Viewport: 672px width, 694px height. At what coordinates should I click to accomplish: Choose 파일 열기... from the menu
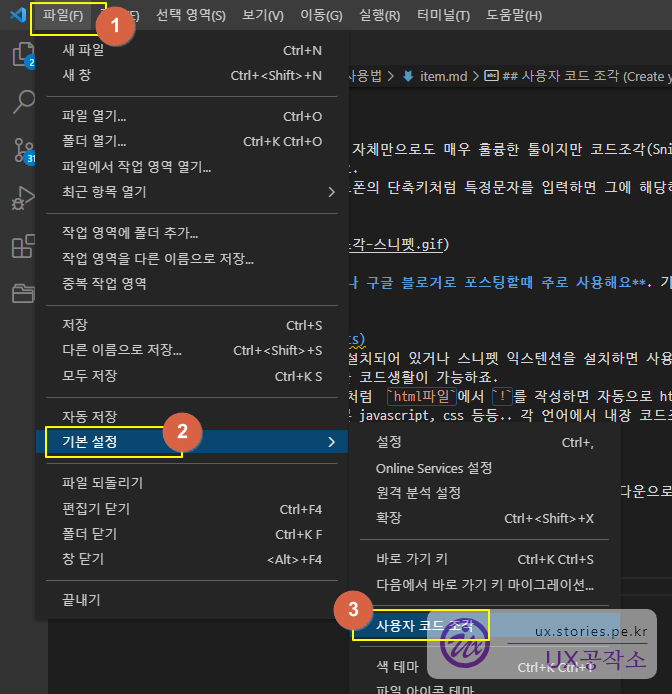[192, 116]
